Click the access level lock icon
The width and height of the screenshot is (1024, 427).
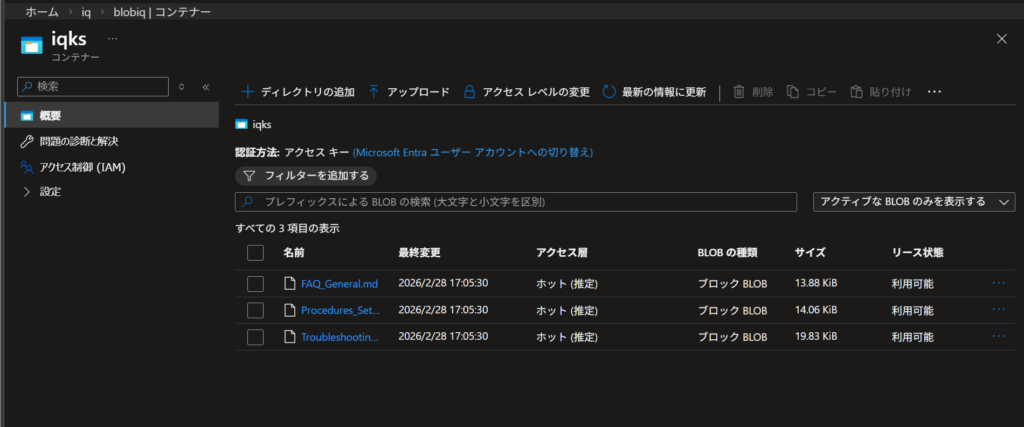click(x=469, y=92)
